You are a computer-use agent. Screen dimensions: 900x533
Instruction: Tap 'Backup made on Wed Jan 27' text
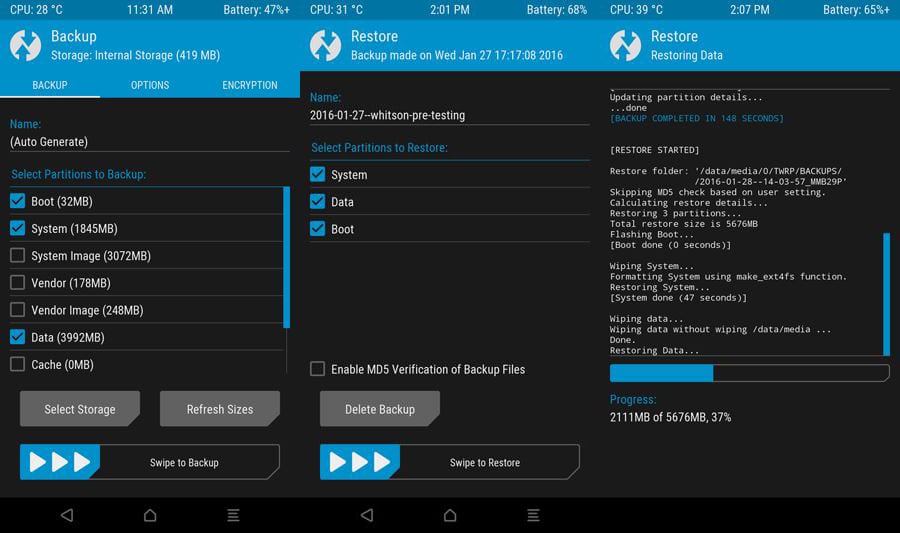point(457,55)
